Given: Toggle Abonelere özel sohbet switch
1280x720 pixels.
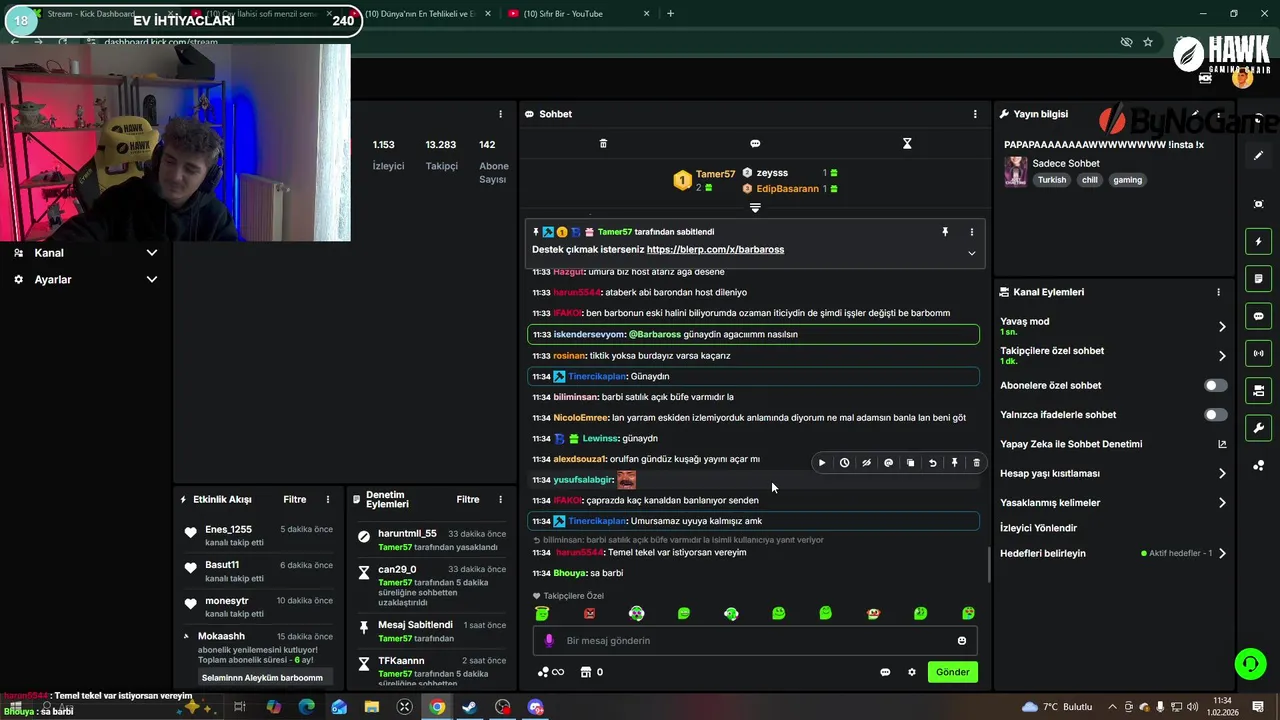Looking at the screenshot, I should pos(1215,385).
